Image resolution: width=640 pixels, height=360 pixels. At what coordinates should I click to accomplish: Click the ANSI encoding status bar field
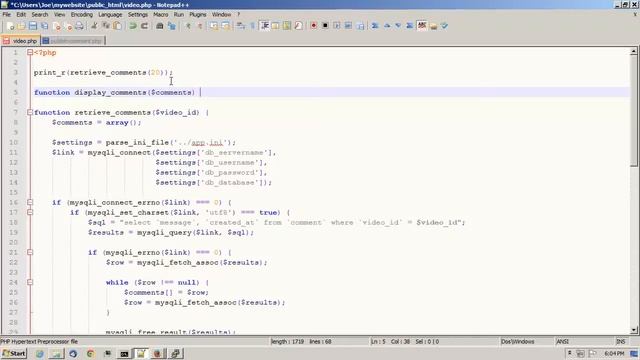click(584, 342)
